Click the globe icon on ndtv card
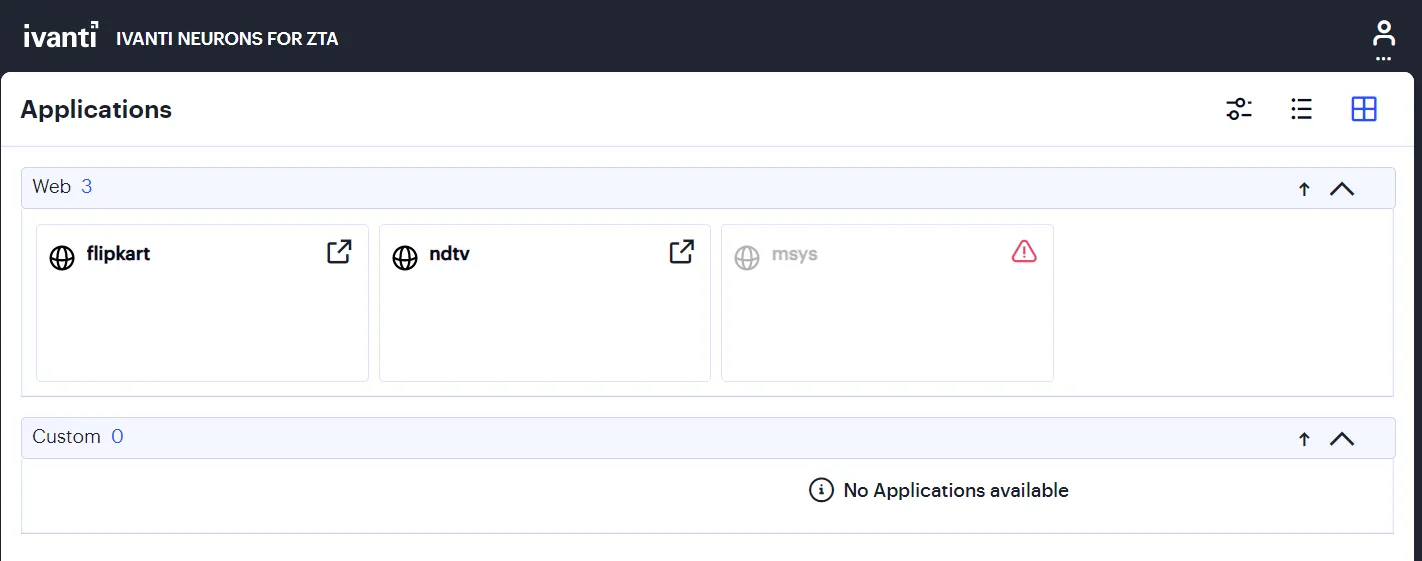This screenshot has height=561, width=1422. pos(405,259)
